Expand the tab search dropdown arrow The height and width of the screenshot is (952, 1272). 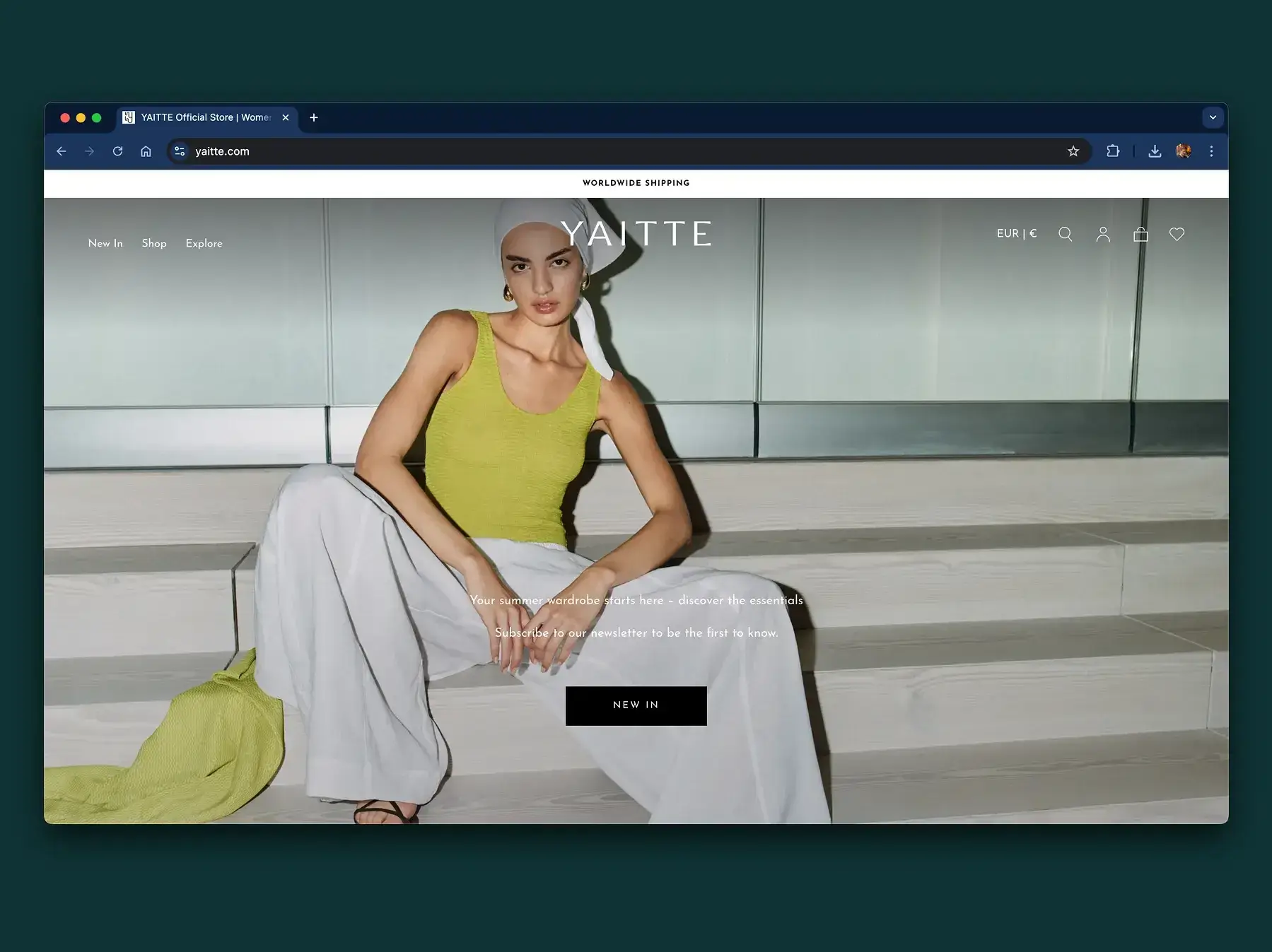click(1213, 117)
